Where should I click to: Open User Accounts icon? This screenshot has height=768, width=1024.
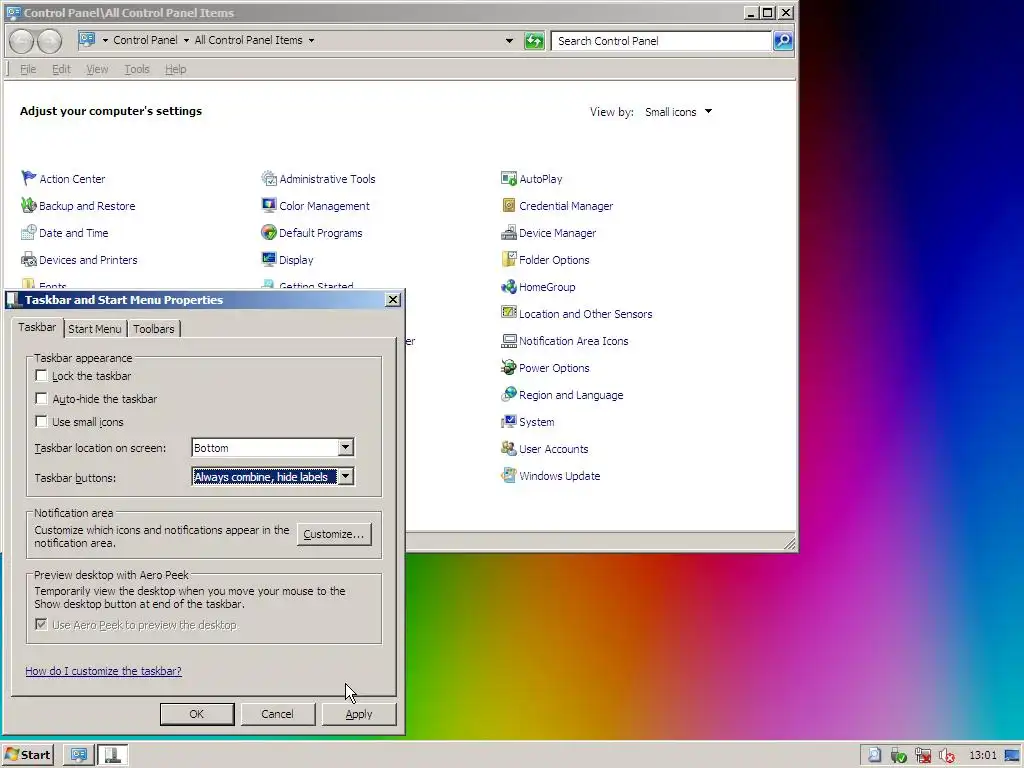(x=509, y=449)
